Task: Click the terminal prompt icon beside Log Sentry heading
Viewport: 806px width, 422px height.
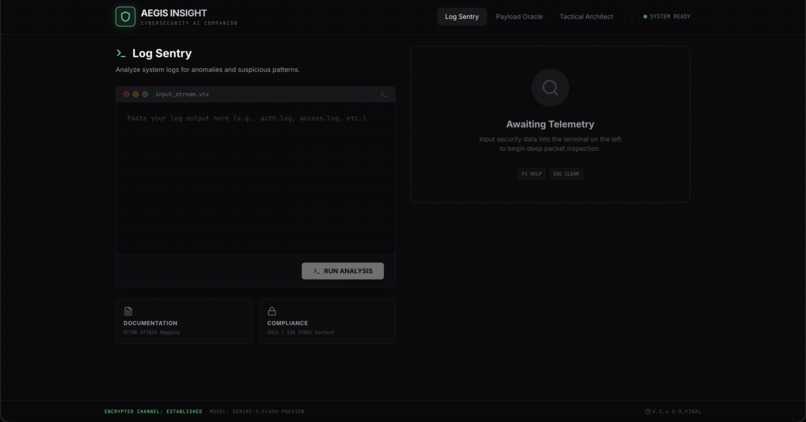Action: click(121, 53)
